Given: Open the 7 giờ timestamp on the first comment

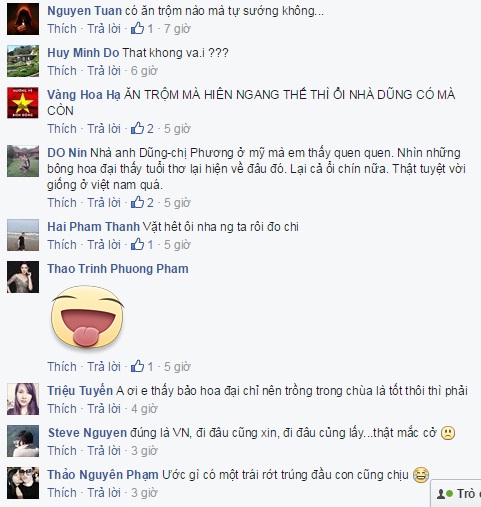Looking at the screenshot, I should (177, 29).
